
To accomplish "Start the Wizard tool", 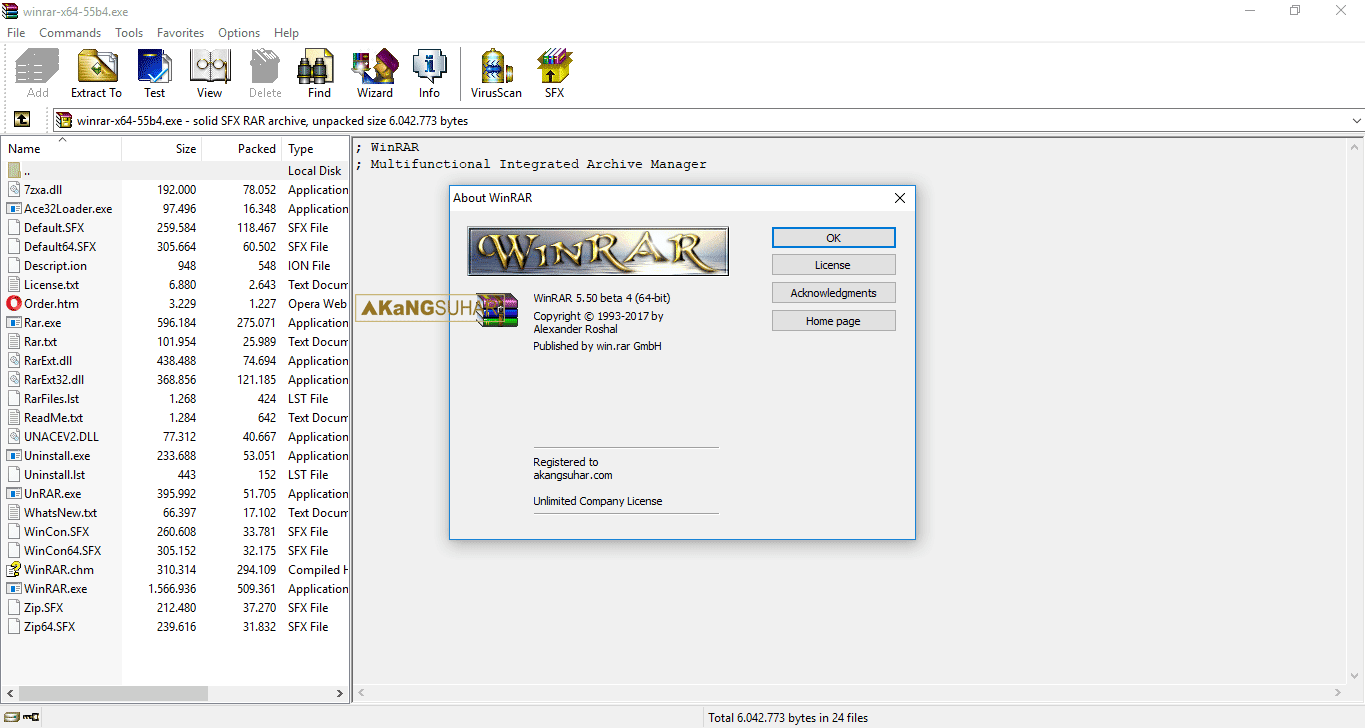I will pyautogui.click(x=375, y=73).
